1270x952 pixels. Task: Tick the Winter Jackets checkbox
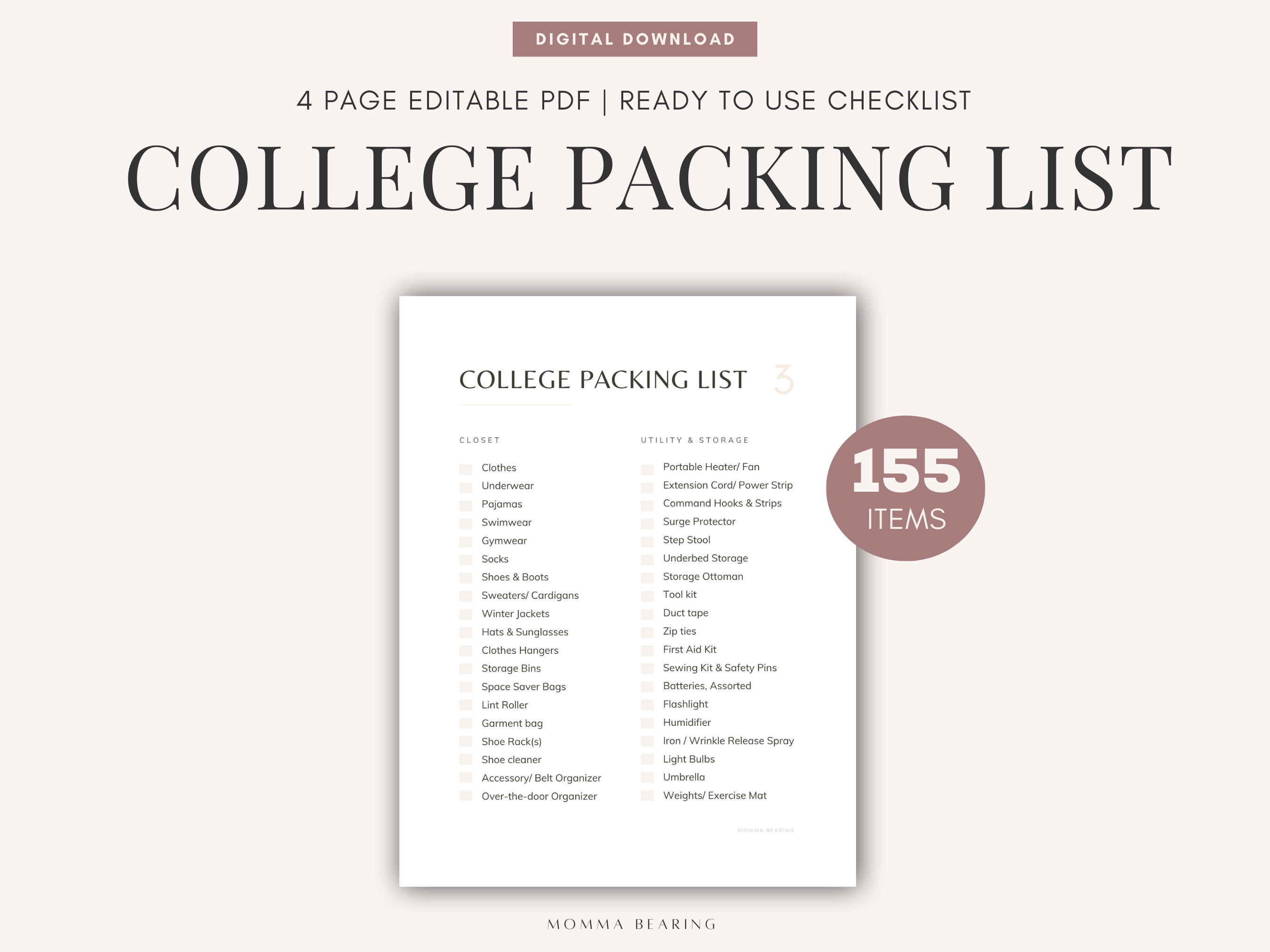point(466,614)
